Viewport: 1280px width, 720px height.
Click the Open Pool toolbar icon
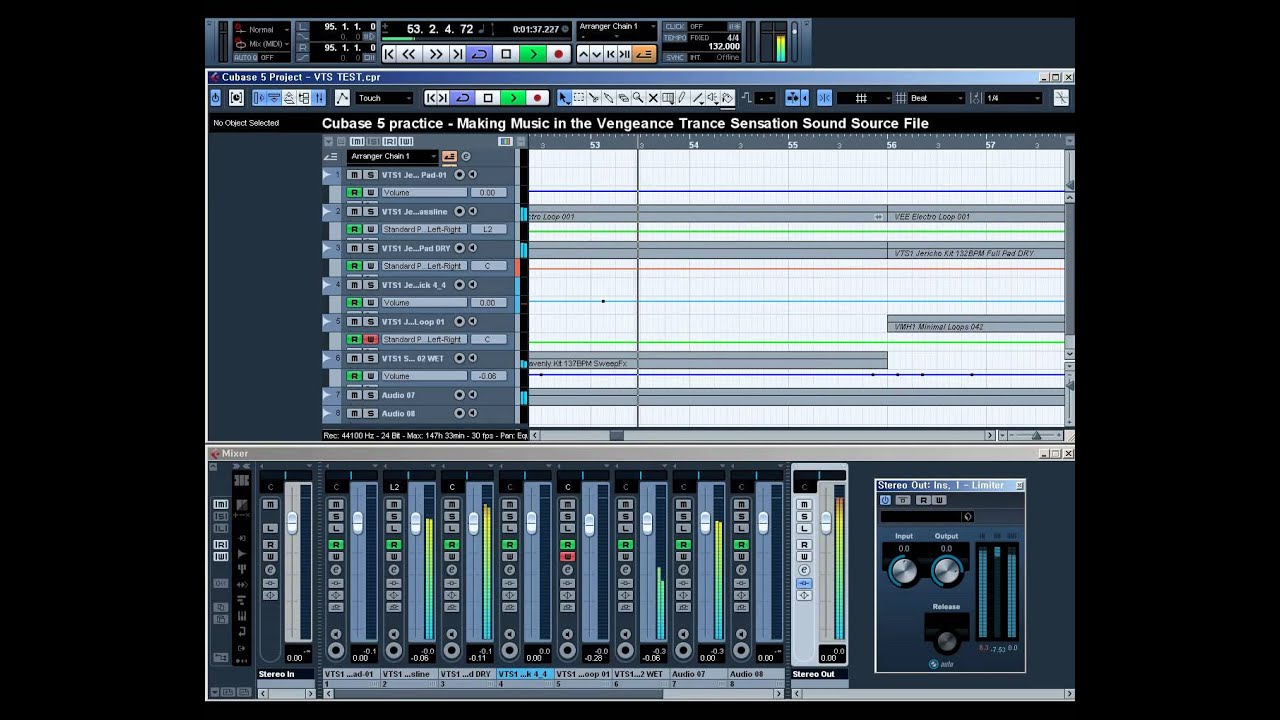pyautogui.click(x=303, y=98)
